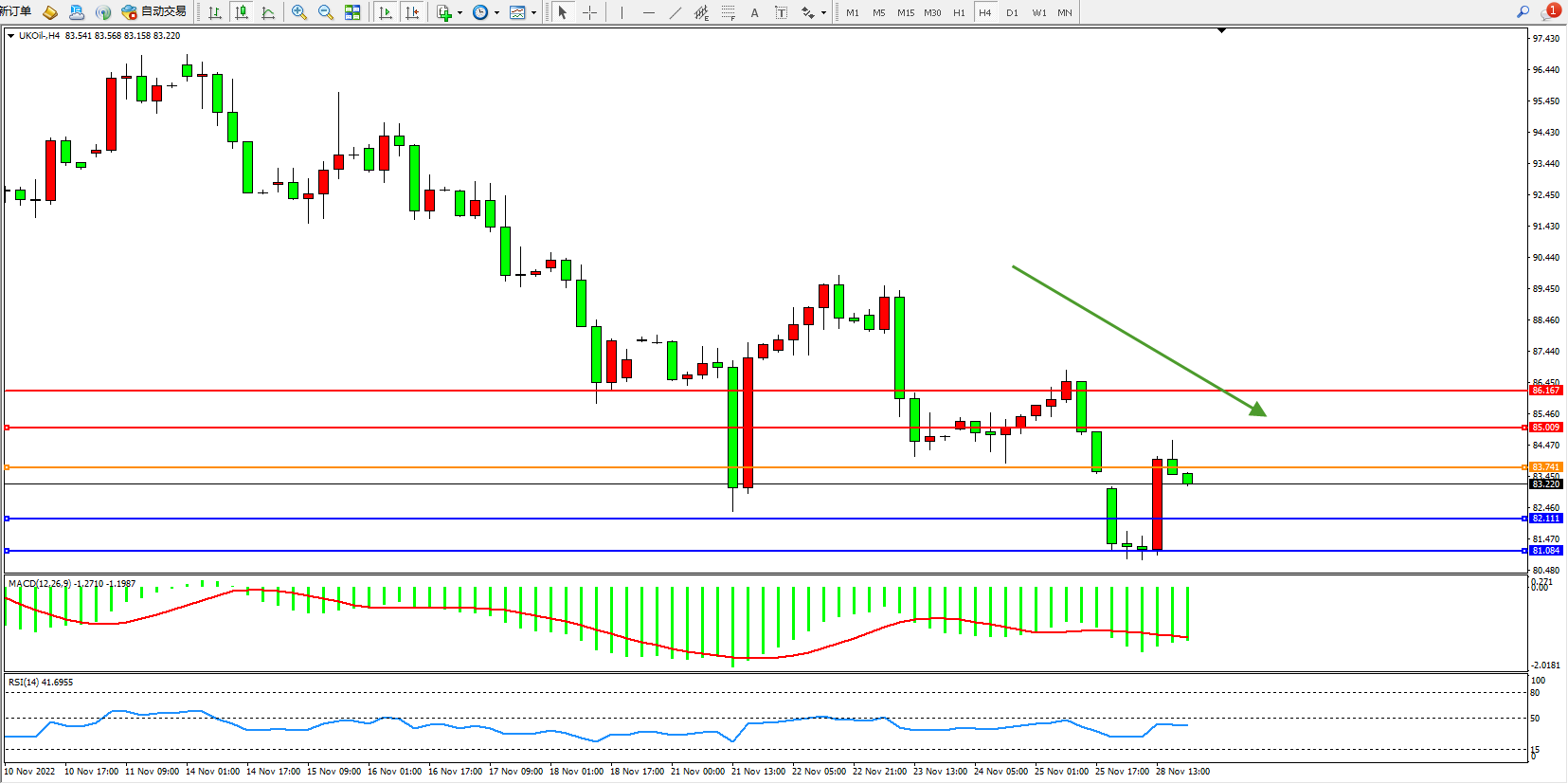Screen dimensions: 1568x784
Task: Open the notification chat bubble with badge
Action: (x=1550, y=12)
